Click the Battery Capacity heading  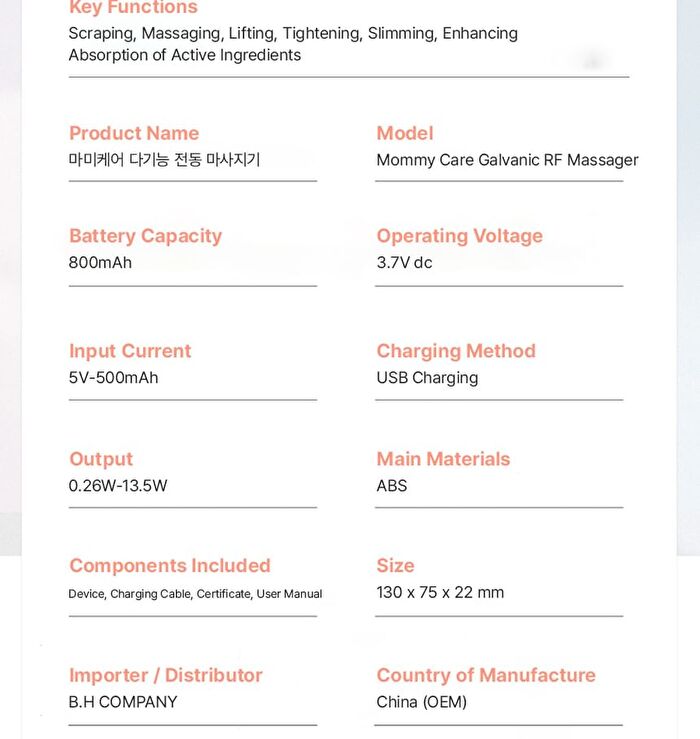pyautogui.click(x=145, y=236)
